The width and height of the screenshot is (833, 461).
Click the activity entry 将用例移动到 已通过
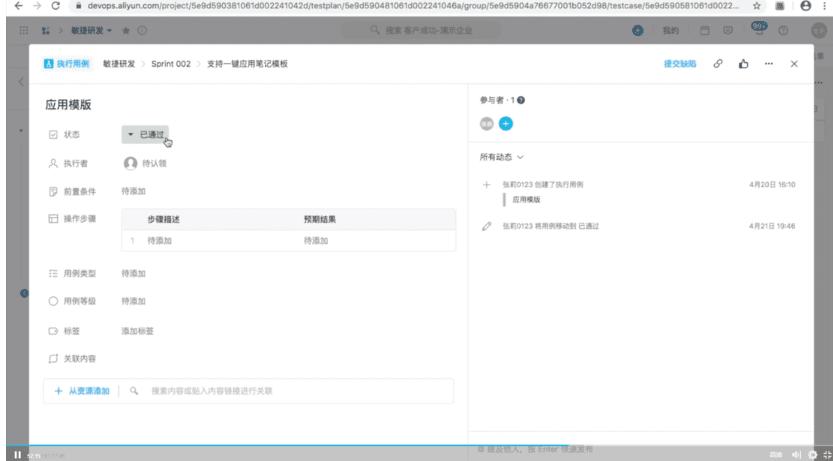551,226
